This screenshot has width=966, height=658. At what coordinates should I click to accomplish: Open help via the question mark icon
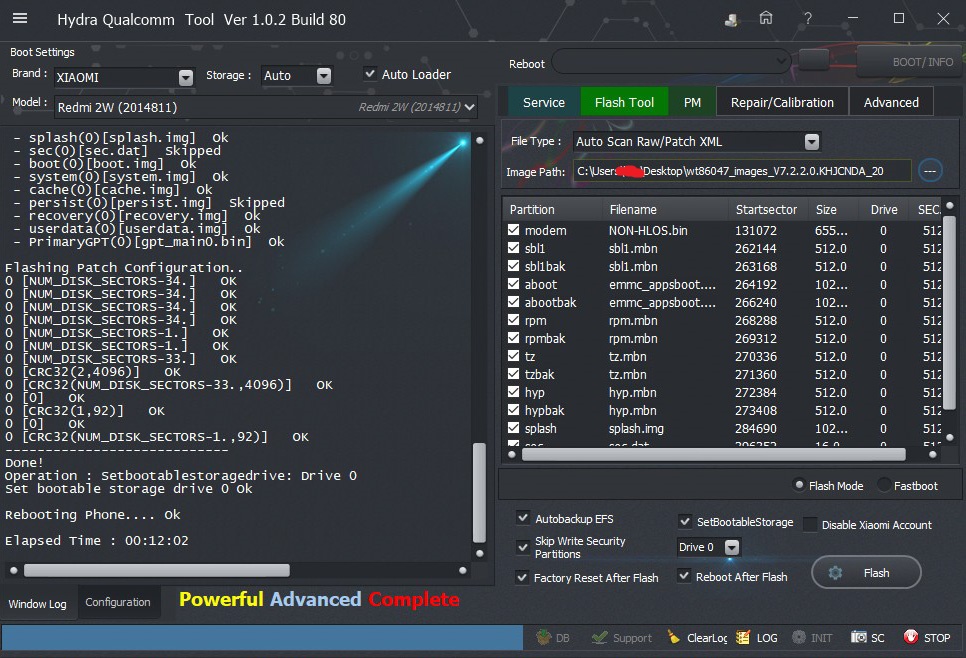pyautogui.click(x=808, y=18)
